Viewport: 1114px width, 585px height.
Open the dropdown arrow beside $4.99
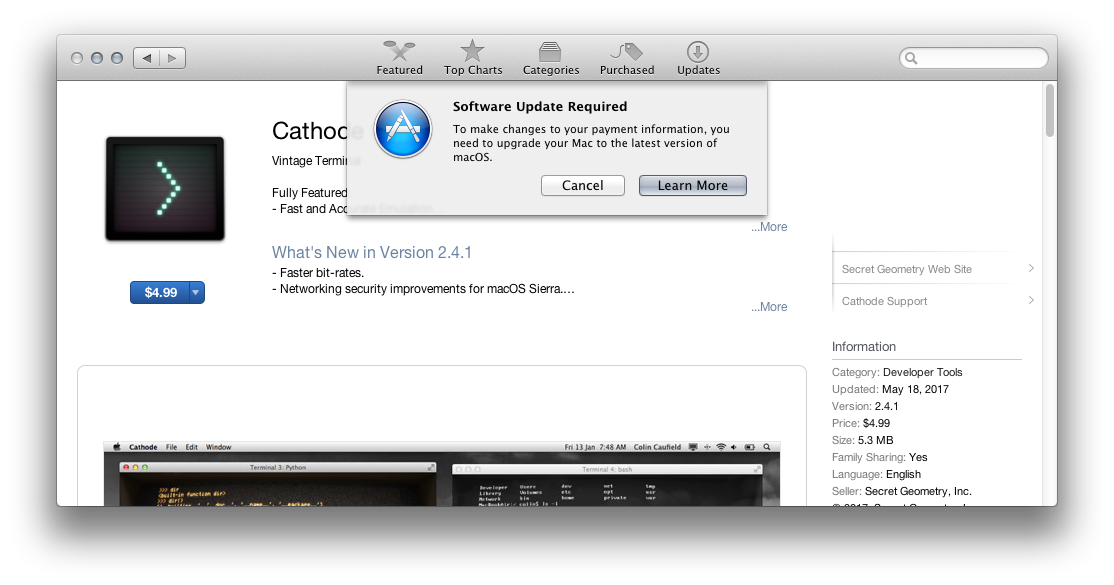[196, 292]
